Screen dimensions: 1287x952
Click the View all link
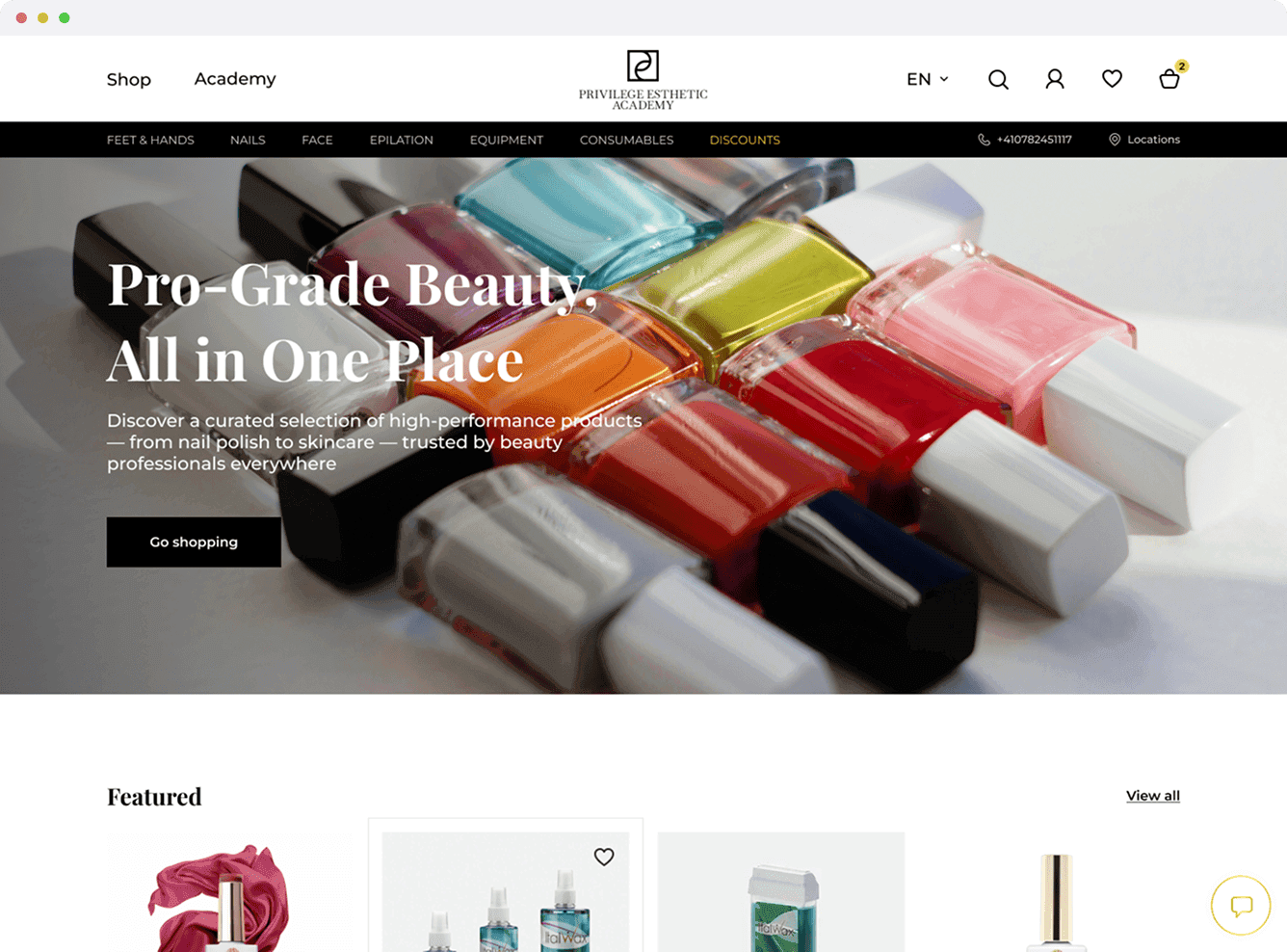[x=1153, y=796]
